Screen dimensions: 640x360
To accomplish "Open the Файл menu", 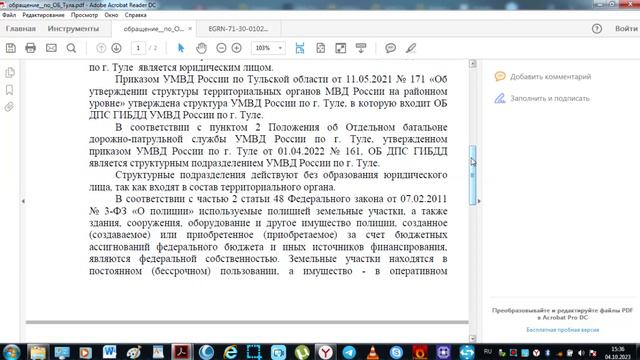I will [9, 15].
